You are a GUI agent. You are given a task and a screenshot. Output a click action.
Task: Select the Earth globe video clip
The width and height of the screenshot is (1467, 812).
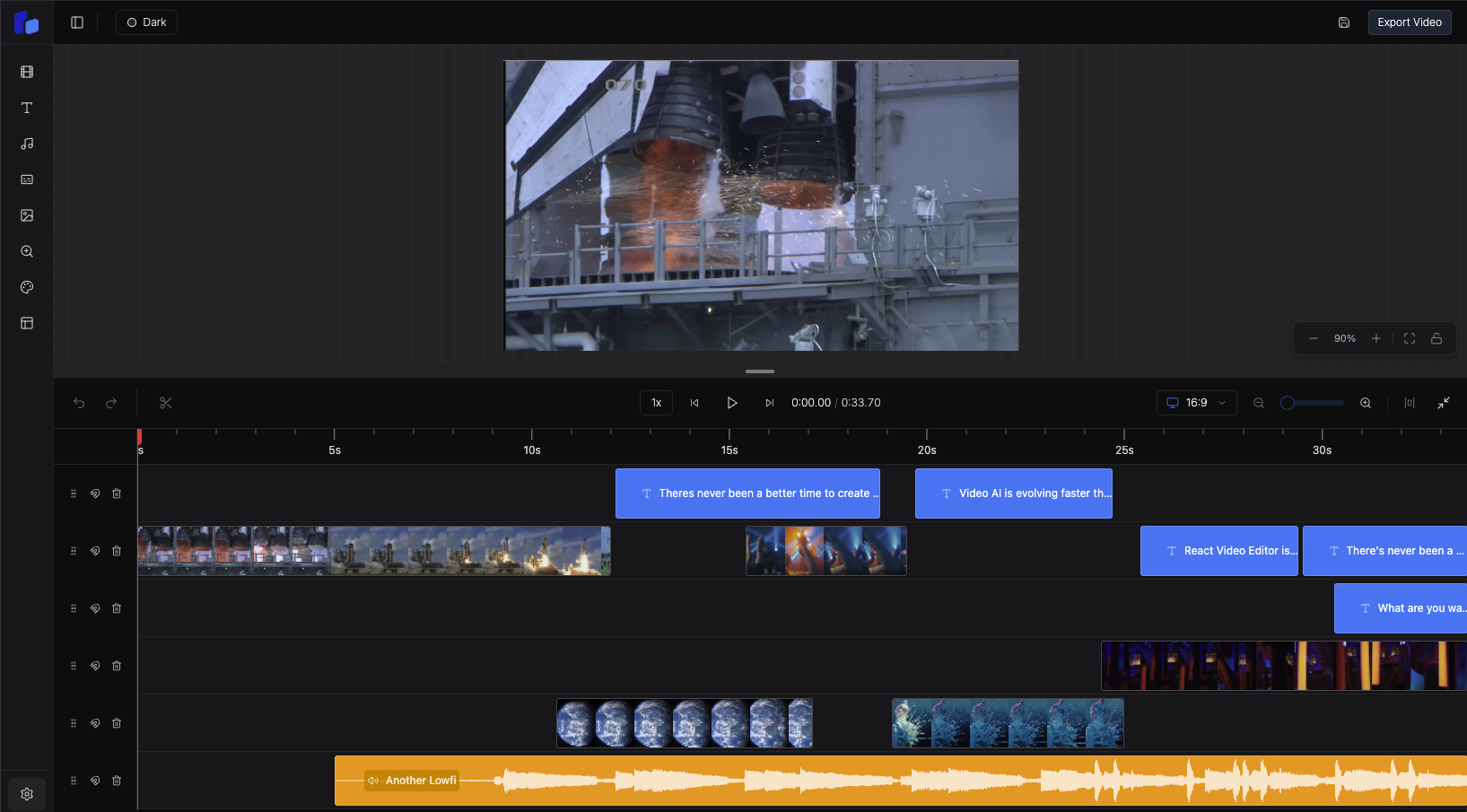pyautogui.click(x=685, y=723)
